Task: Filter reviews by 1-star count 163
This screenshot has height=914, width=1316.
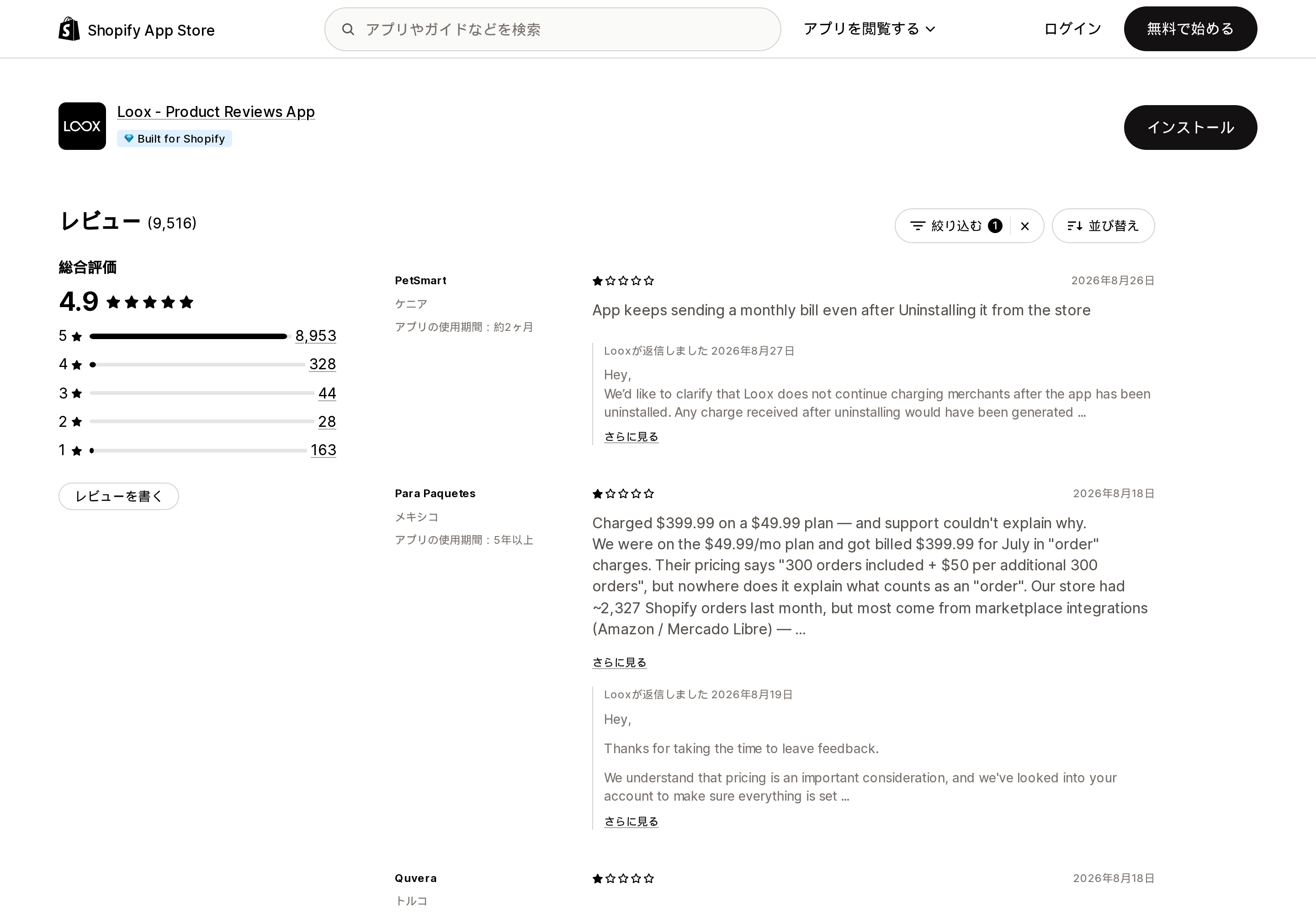Action: tap(323, 450)
